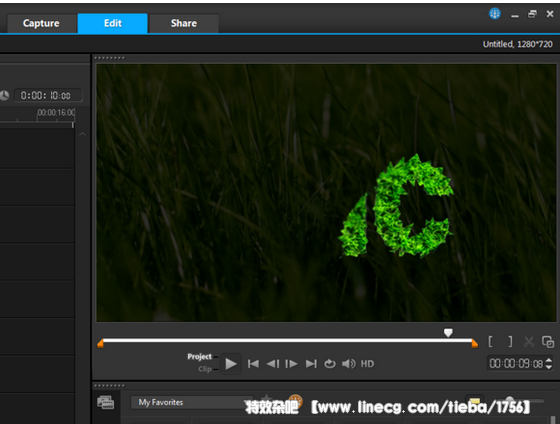Step forward to the next frame

click(x=291, y=364)
